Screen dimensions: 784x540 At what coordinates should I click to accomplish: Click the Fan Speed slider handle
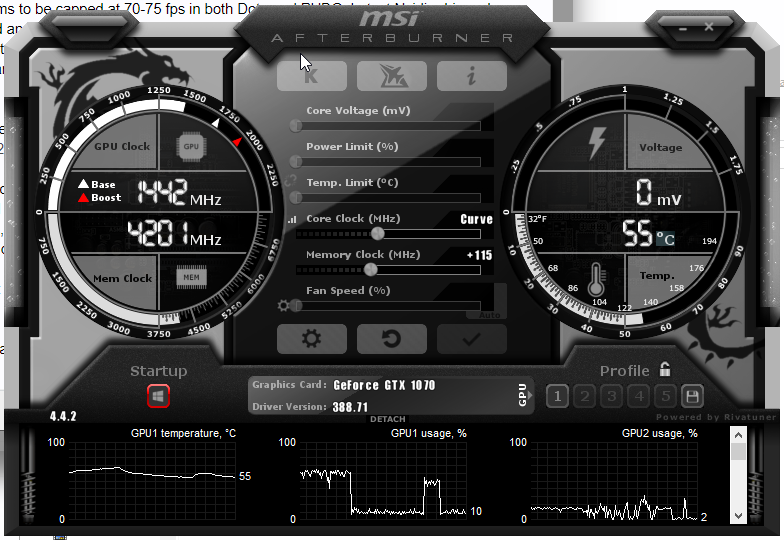point(296,306)
